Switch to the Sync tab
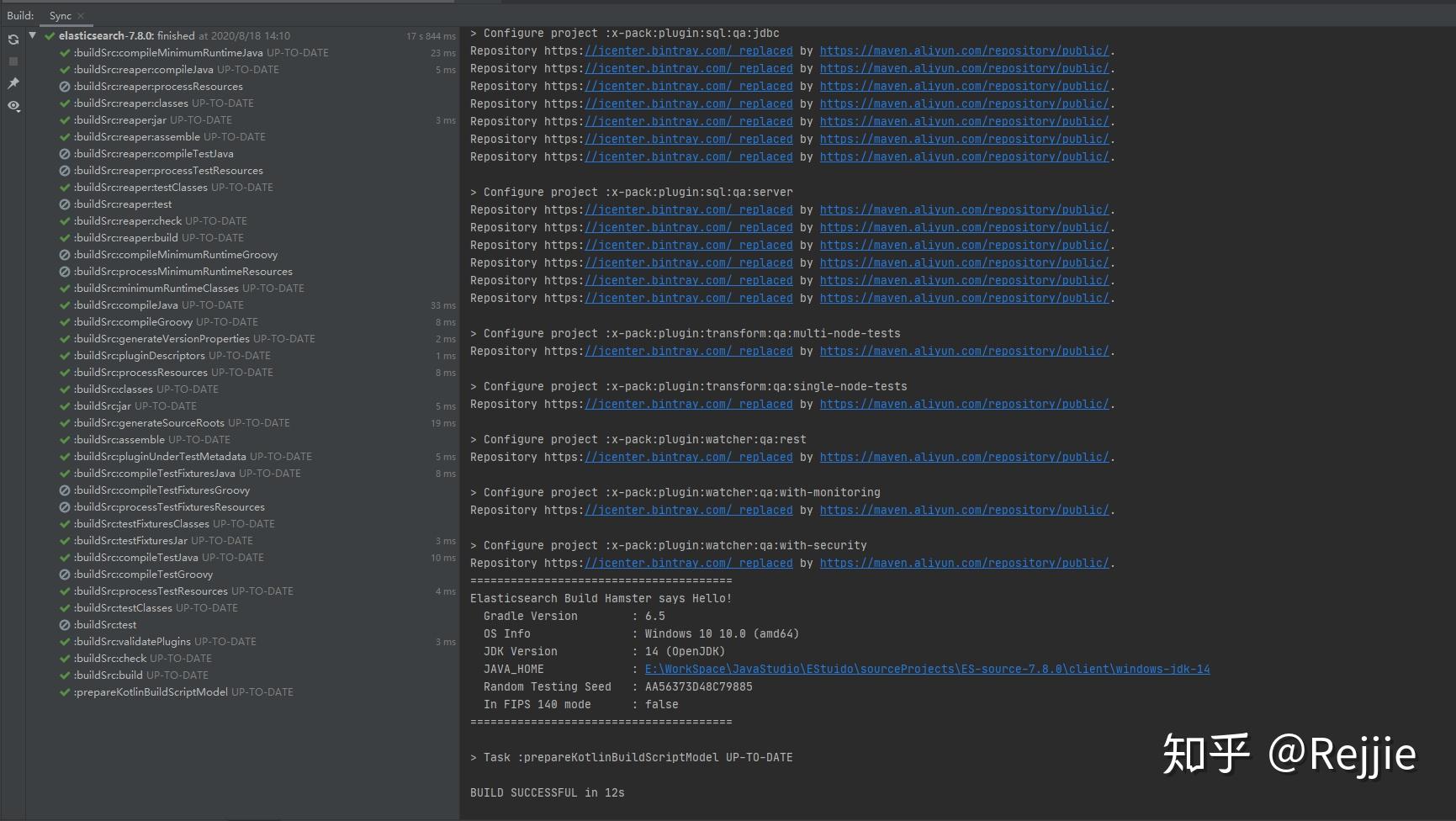 (x=61, y=16)
